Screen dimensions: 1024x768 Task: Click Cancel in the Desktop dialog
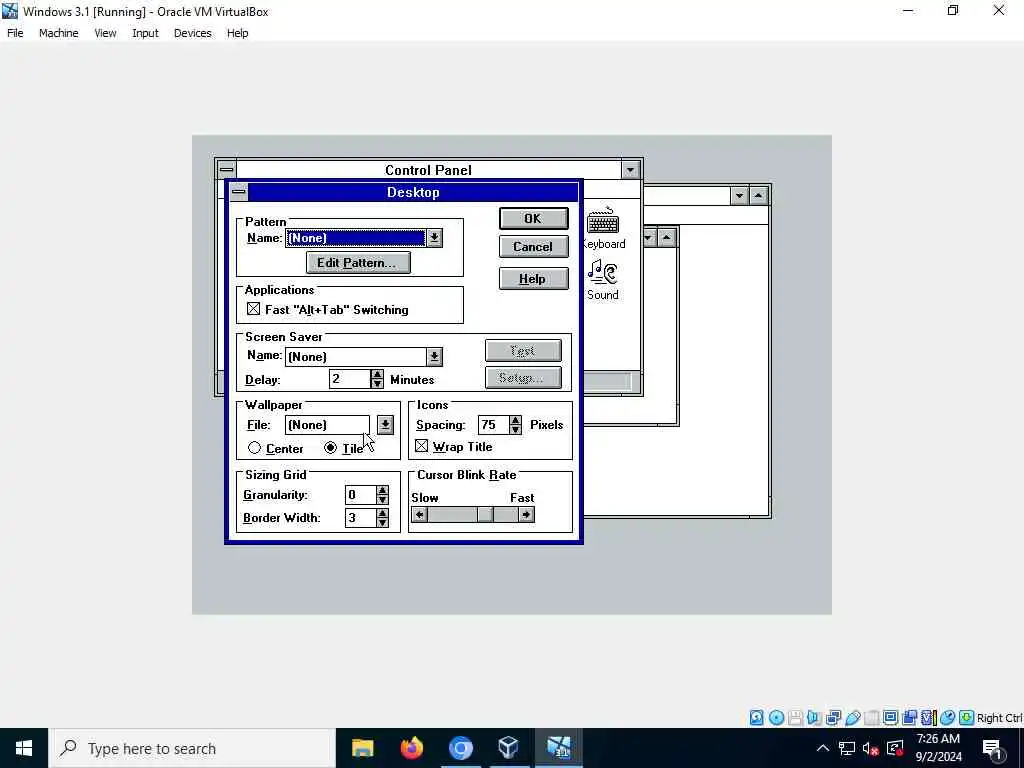[533, 247]
